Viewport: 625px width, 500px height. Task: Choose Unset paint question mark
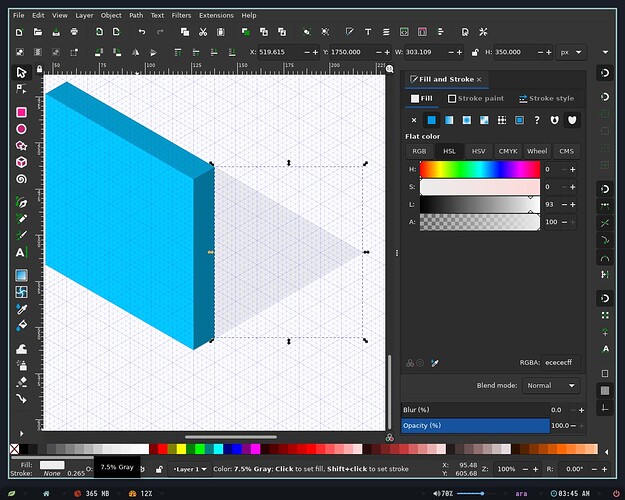pyautogui.click(x=537, y=120)
